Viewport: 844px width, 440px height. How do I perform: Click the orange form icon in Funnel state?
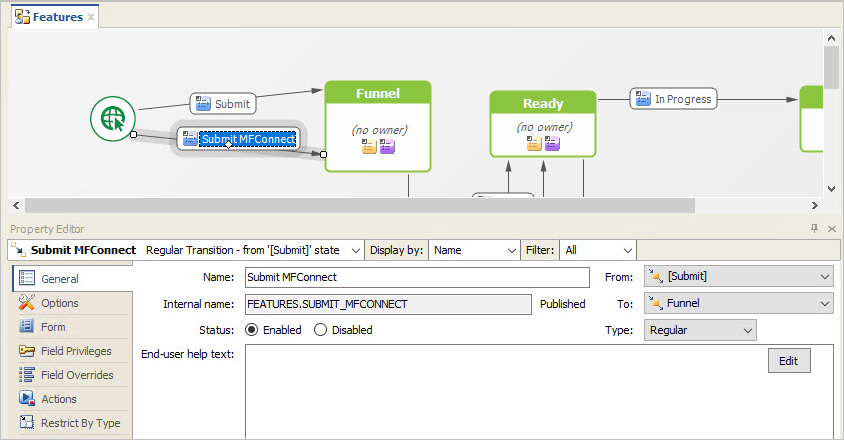369,147
